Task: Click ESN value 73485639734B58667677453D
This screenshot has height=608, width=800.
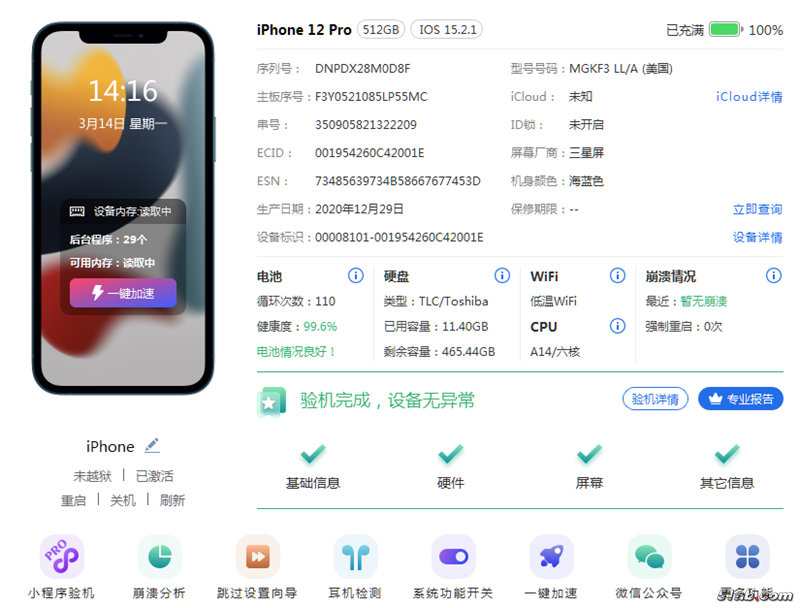Action: (398, 181)
